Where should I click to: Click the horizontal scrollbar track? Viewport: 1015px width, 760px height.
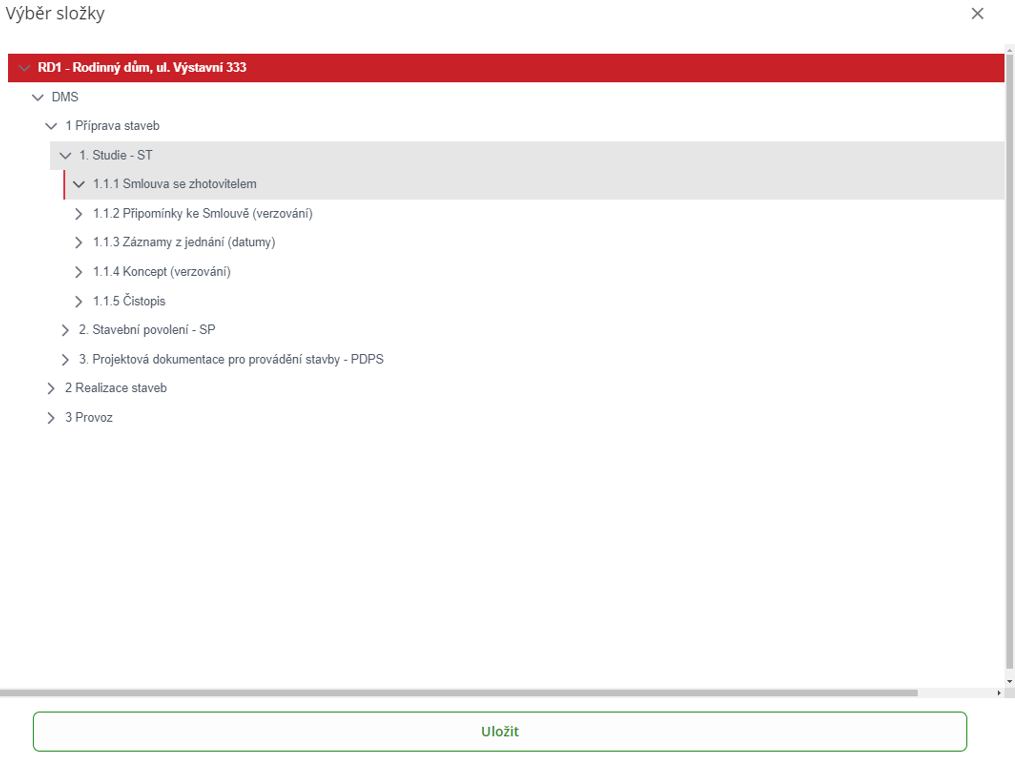tap(955, 692)
